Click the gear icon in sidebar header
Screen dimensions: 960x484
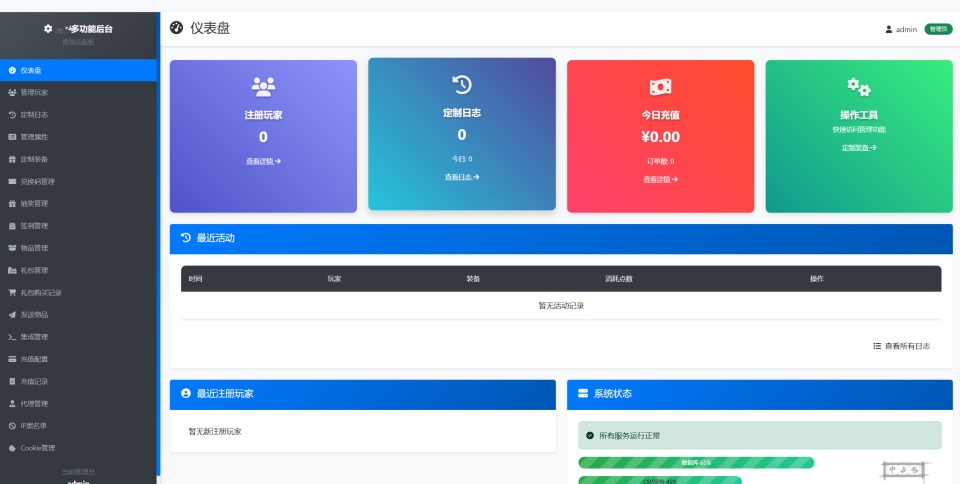pyautogui.click(x=48, y=29)
